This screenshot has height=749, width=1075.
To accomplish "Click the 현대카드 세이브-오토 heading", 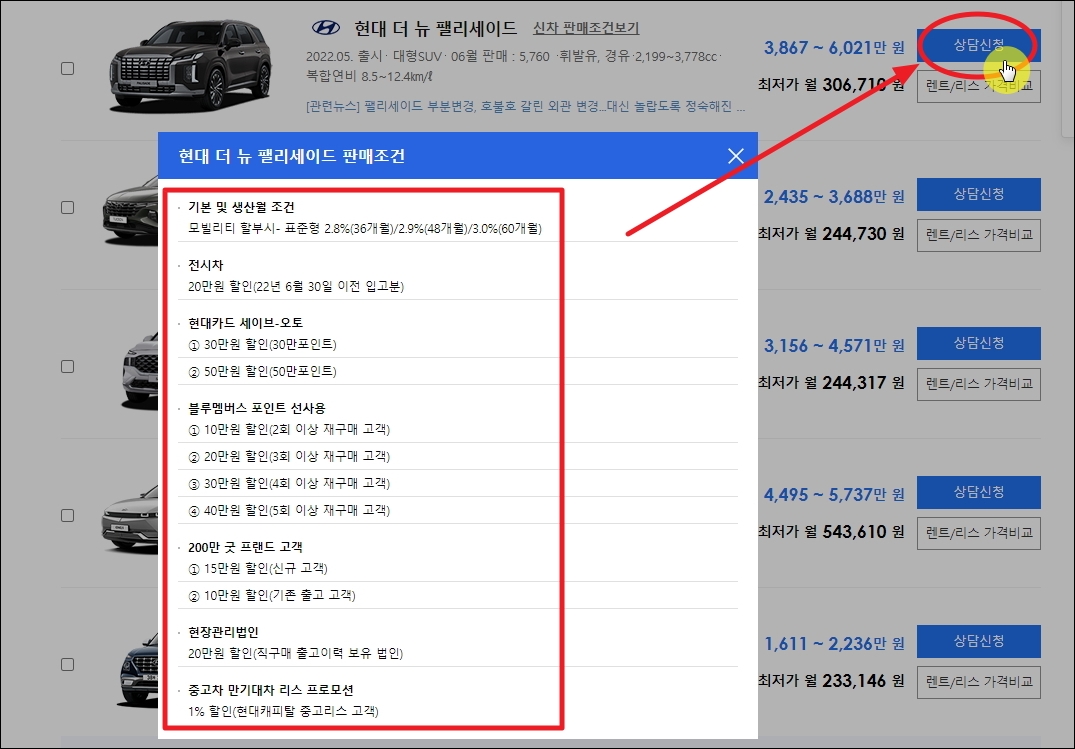I will 245,322.
